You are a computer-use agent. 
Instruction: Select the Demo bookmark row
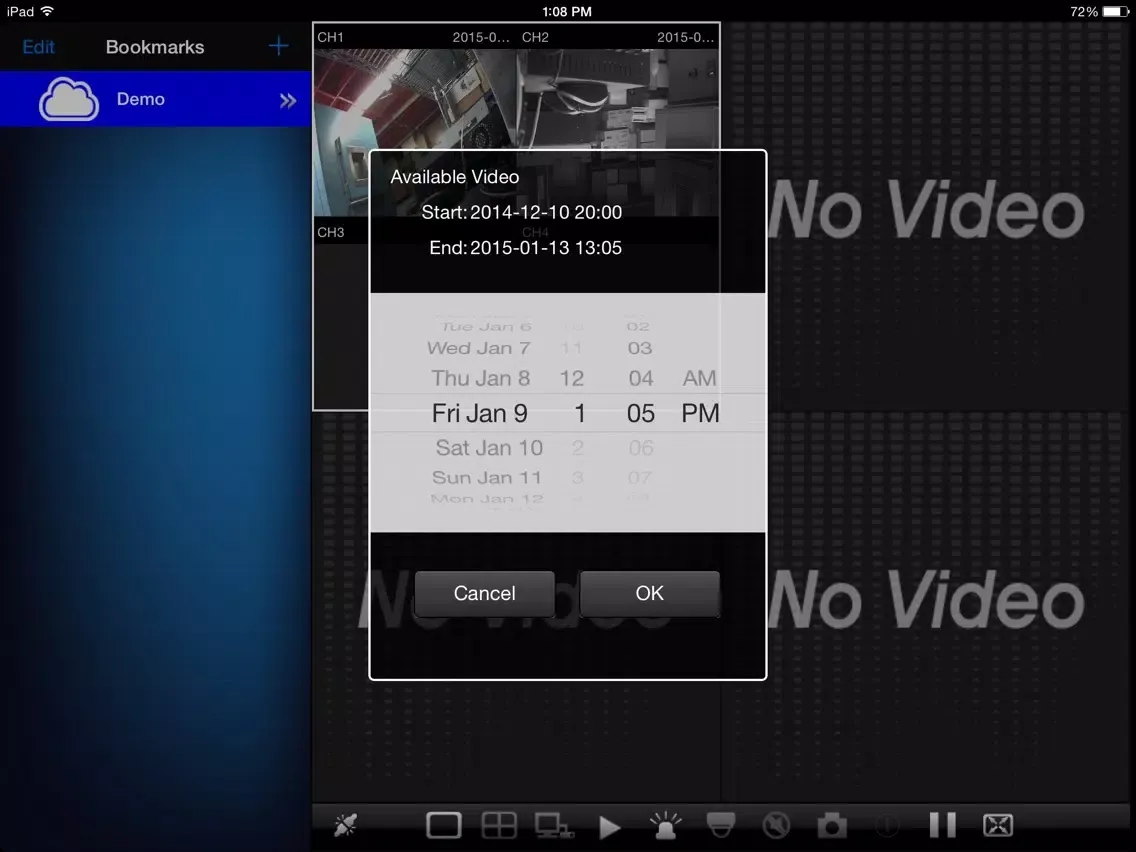[156, 99]
